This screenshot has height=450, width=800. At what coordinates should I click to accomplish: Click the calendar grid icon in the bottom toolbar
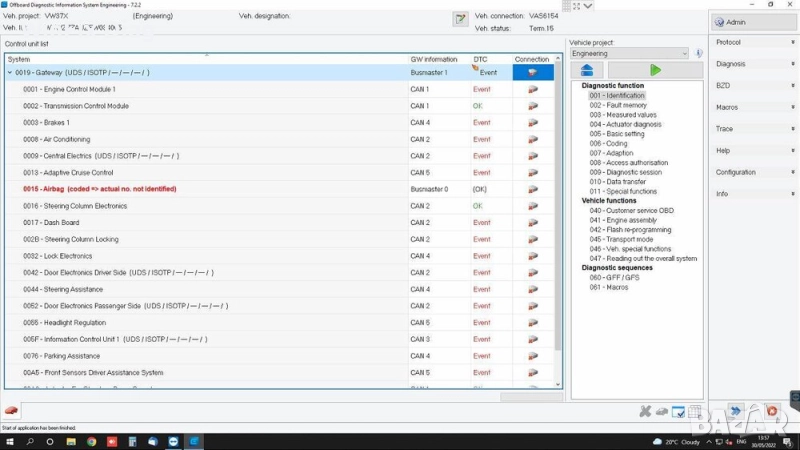click(x=694, y=411)
